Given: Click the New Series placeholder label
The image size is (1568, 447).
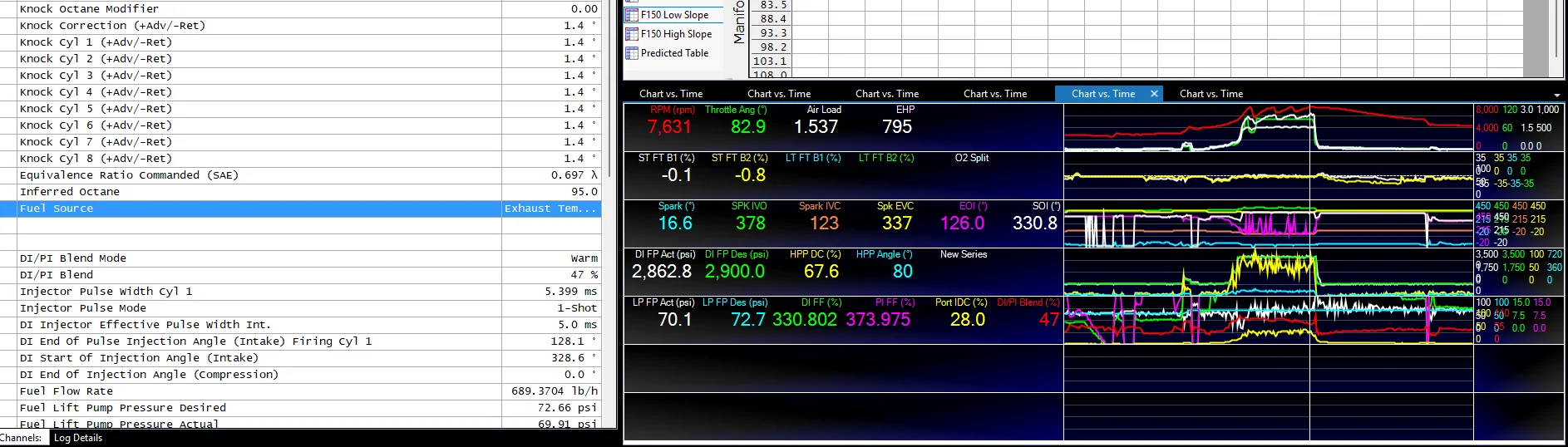Looking at the screenshot, I should click(964, 254).
